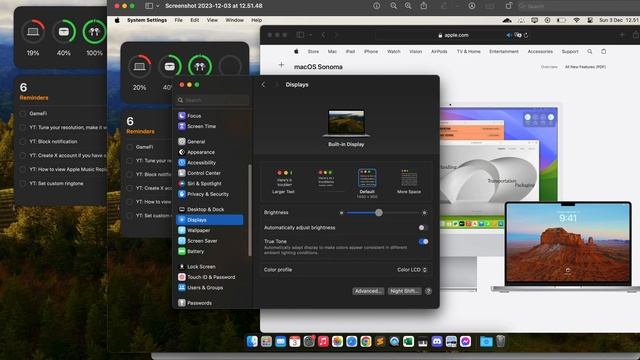This screenshot has height=360, width=640.
Task: Choose the Default resolution option
Action: pos(367,183)
